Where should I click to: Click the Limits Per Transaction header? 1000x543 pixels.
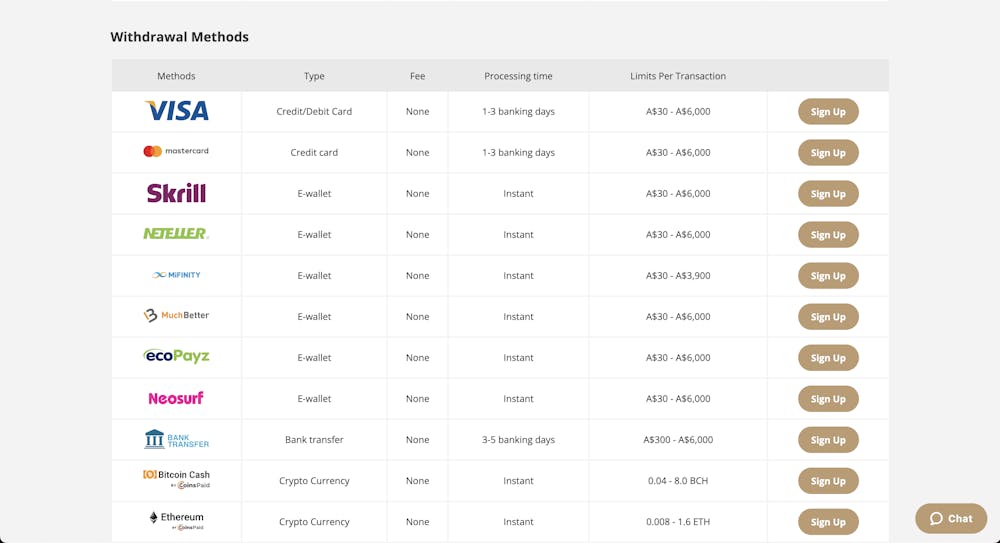click(678, 76)
